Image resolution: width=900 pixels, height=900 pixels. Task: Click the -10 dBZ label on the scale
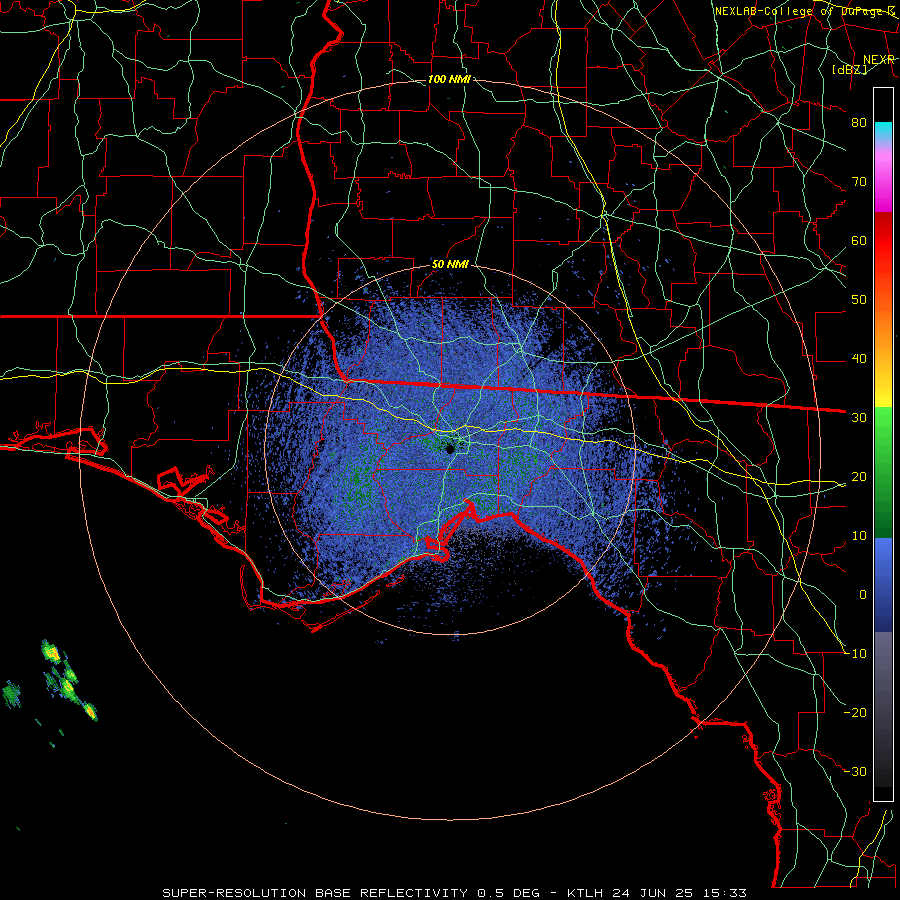[x=856, y=653]
